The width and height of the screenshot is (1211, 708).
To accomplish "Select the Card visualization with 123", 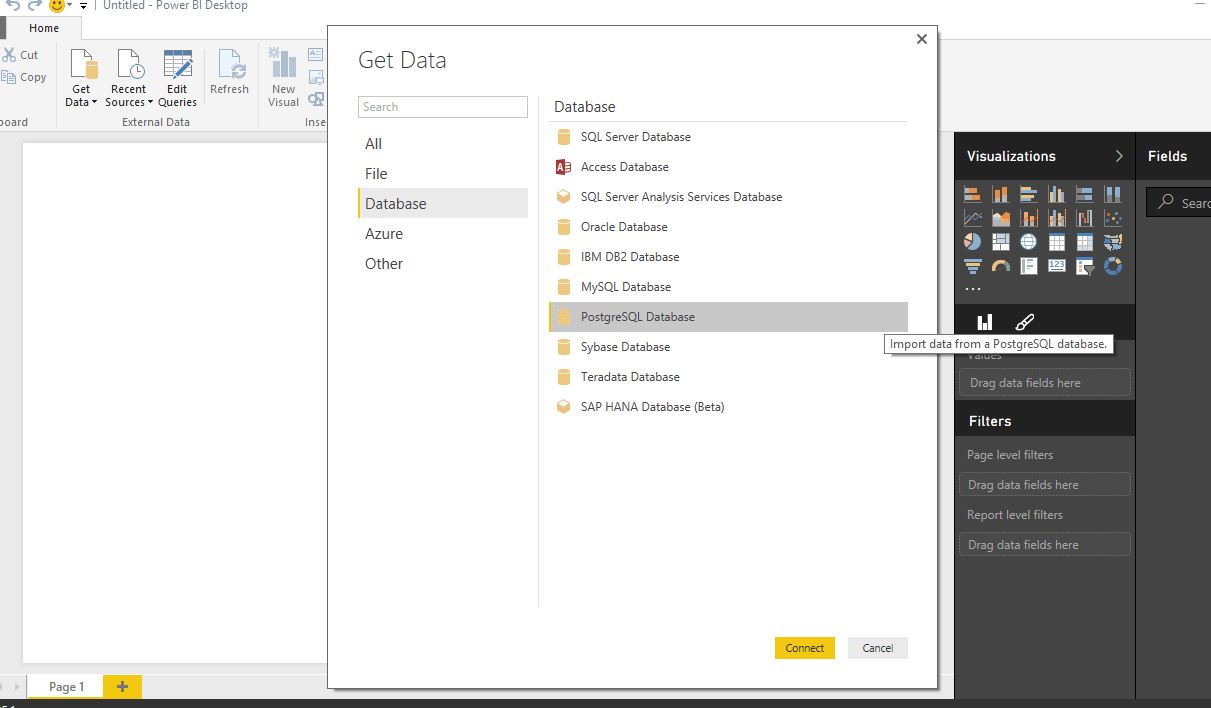I will (x=1057, y=266).
